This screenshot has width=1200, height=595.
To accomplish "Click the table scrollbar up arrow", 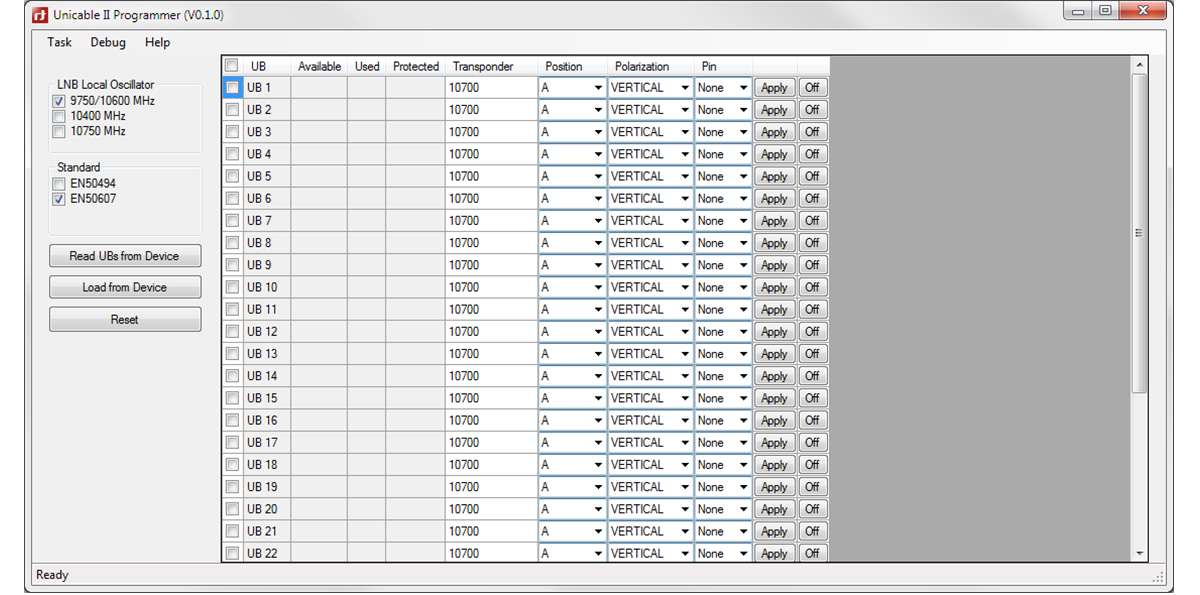I will [1139, 65].
